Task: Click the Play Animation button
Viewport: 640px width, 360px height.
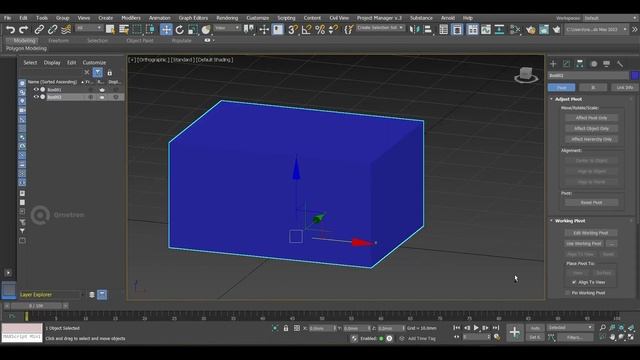Action: (x=476, y=328)
